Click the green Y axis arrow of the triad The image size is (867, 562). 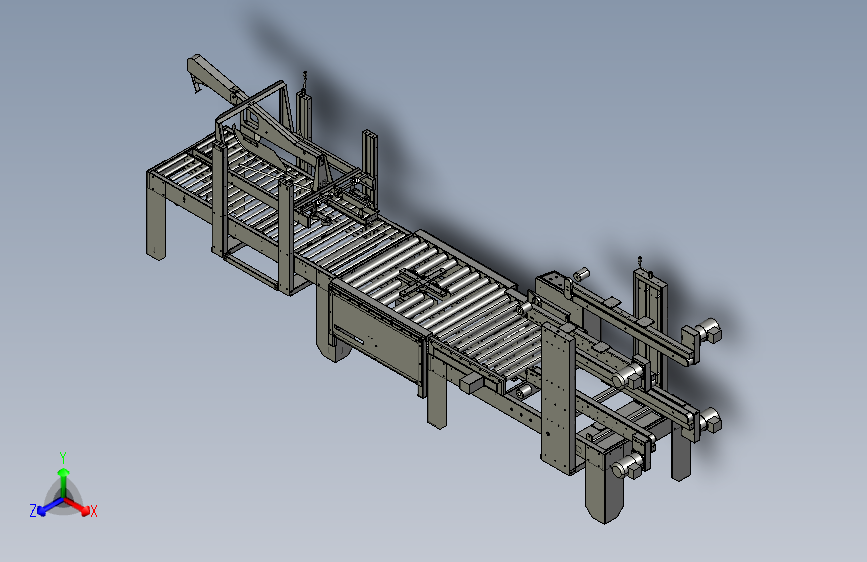click(64, 482)
